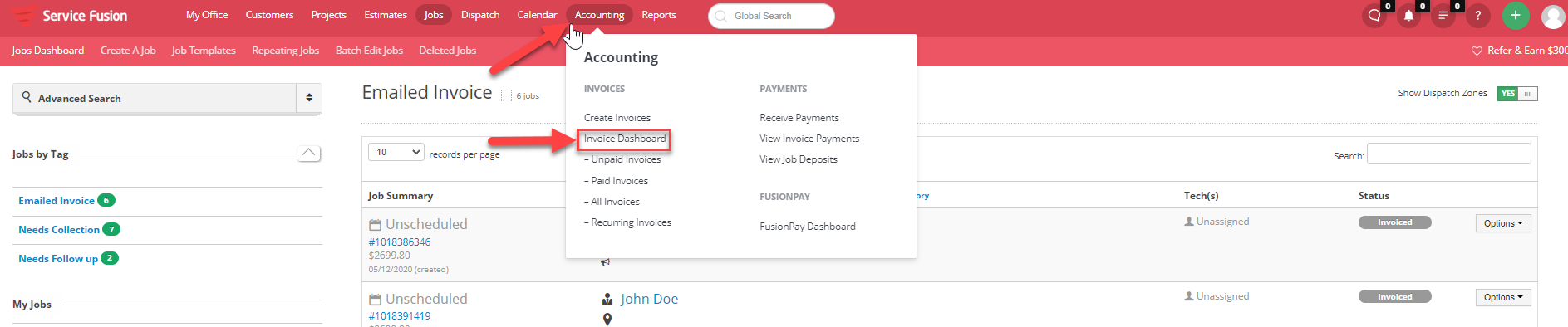Click Unassigned tech icon in second job row
1568x327 pixels.
[x=1189, y=296]
